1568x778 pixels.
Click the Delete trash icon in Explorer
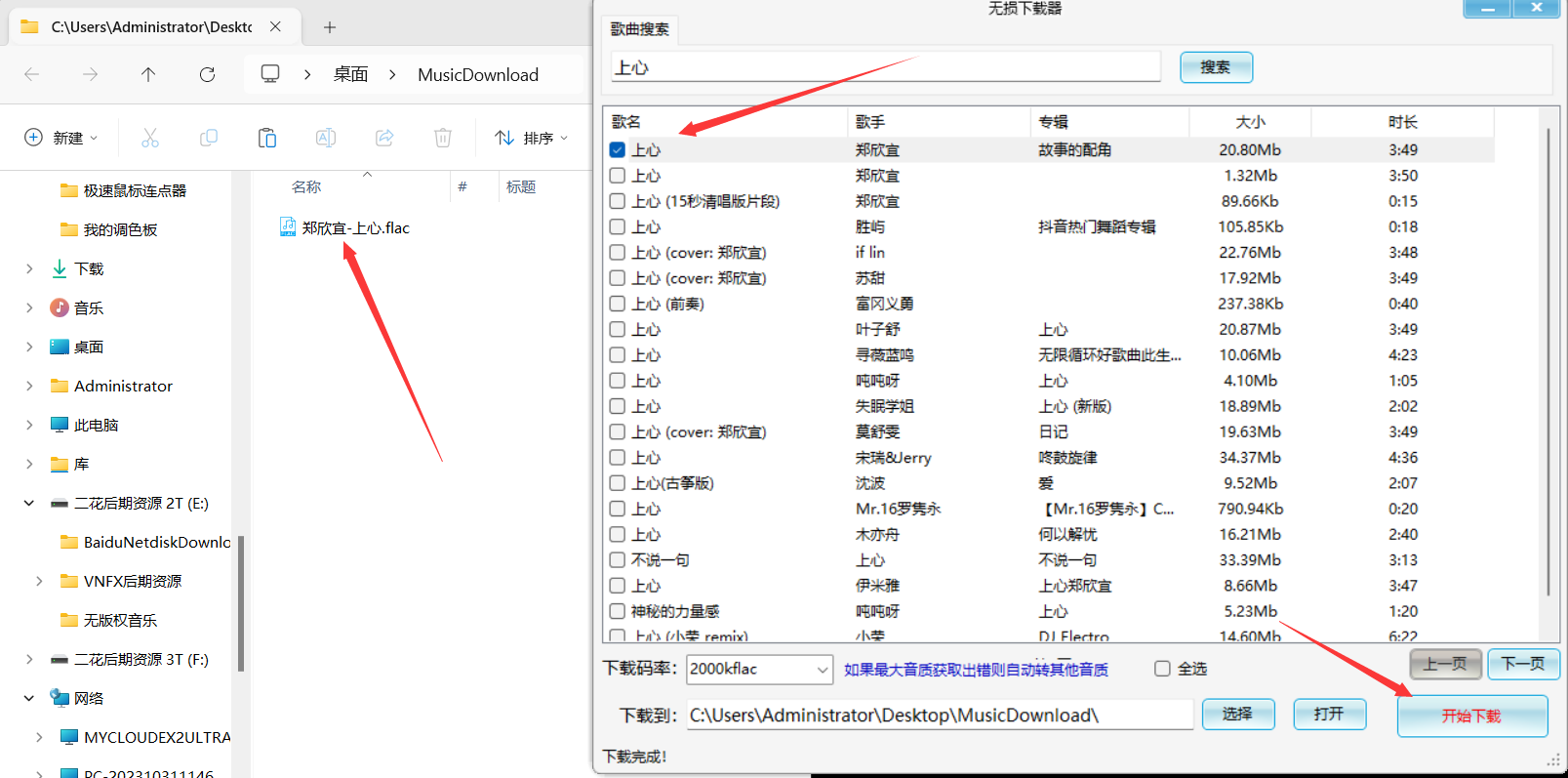(x=443, y=138)
